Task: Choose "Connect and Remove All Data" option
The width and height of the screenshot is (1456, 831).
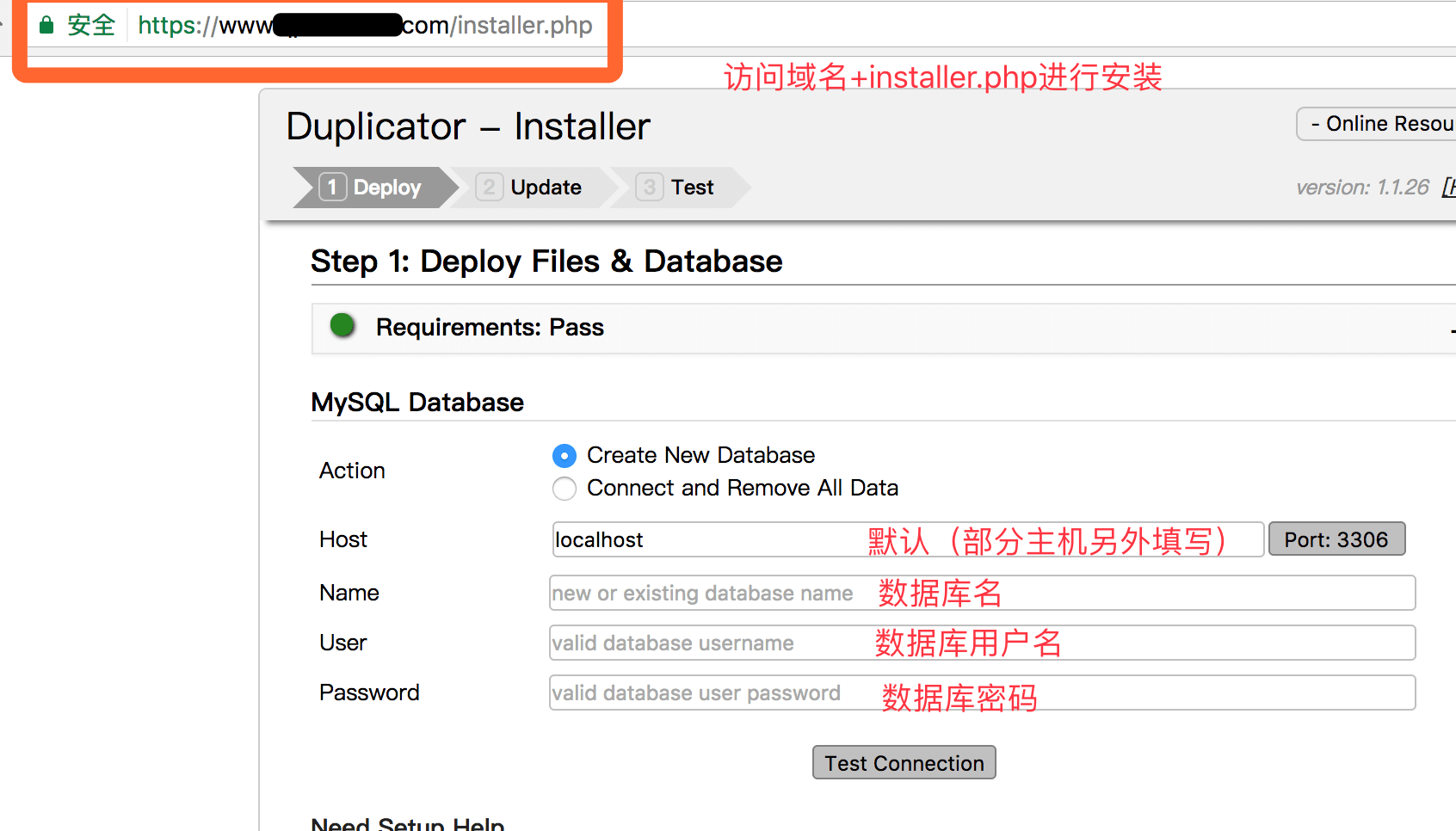Action: [564, 488]
